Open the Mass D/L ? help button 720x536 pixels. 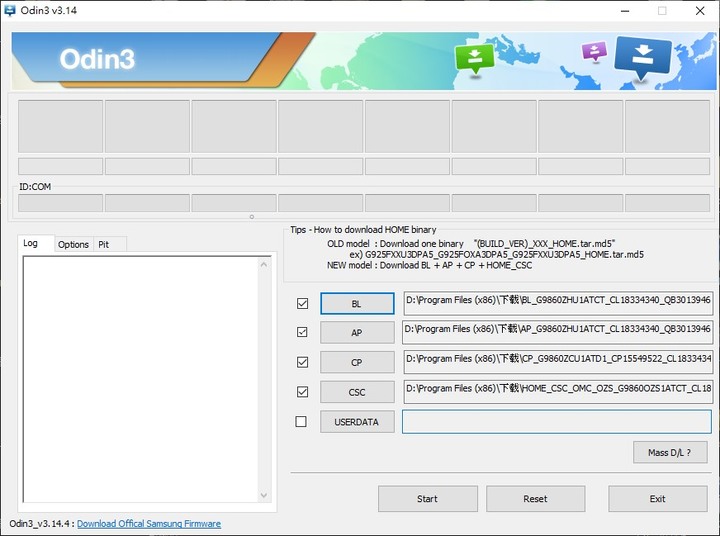point(670,452)
